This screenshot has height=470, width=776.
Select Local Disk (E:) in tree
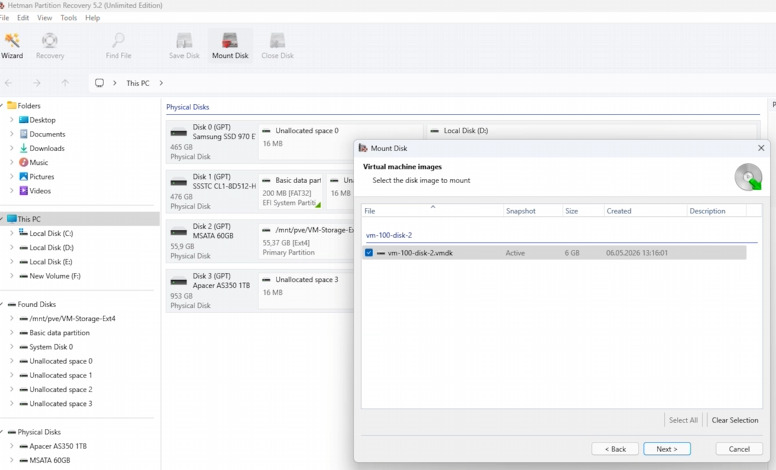click(50, 262)
